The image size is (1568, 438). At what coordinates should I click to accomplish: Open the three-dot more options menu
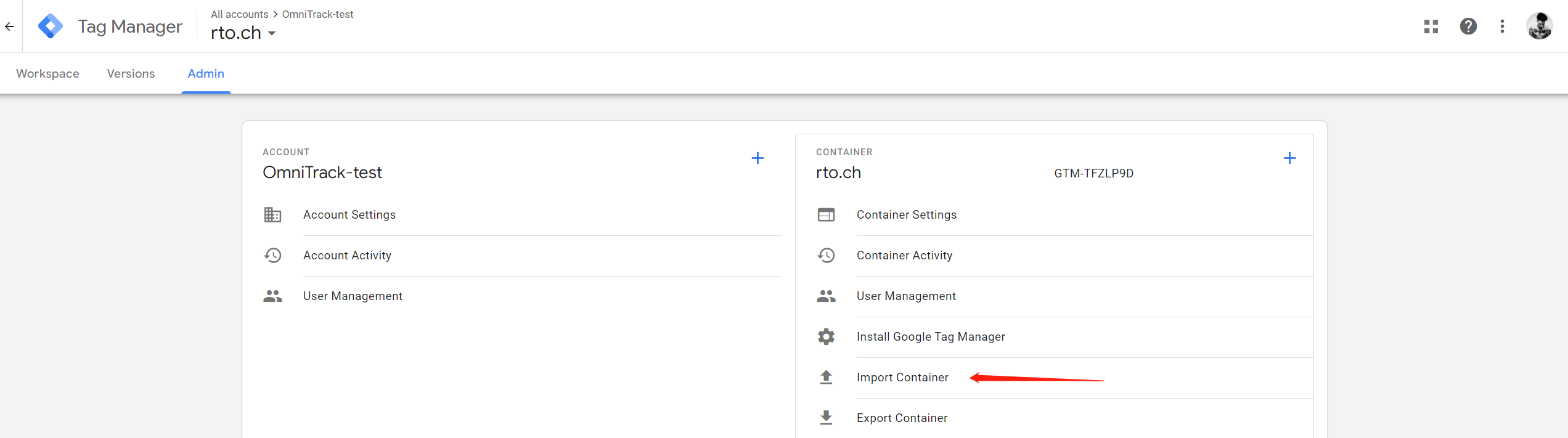pyautogui.click(x=1502, y=26)
